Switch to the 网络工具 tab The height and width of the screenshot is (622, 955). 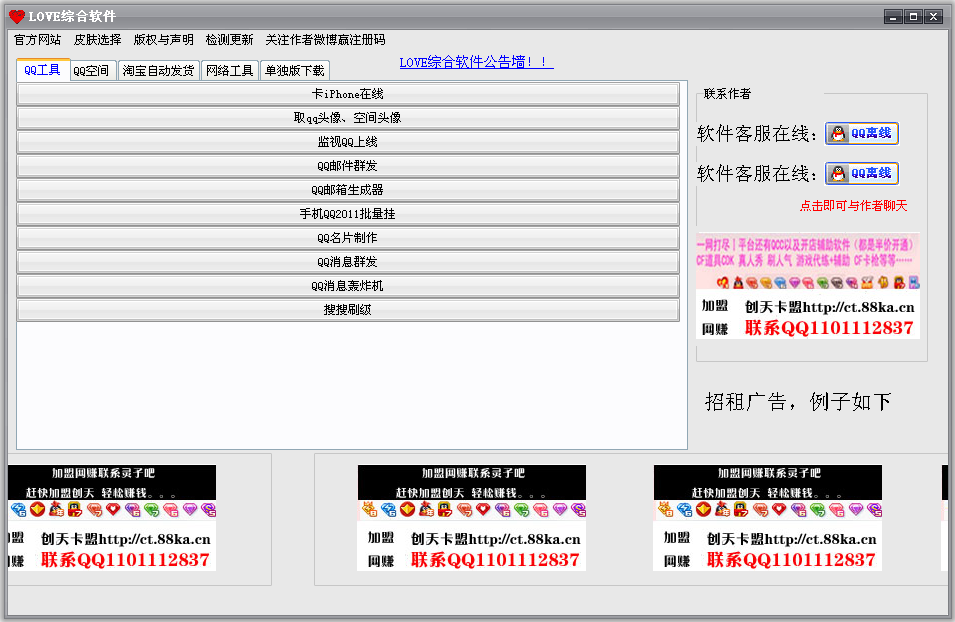(x=230, y=71)
